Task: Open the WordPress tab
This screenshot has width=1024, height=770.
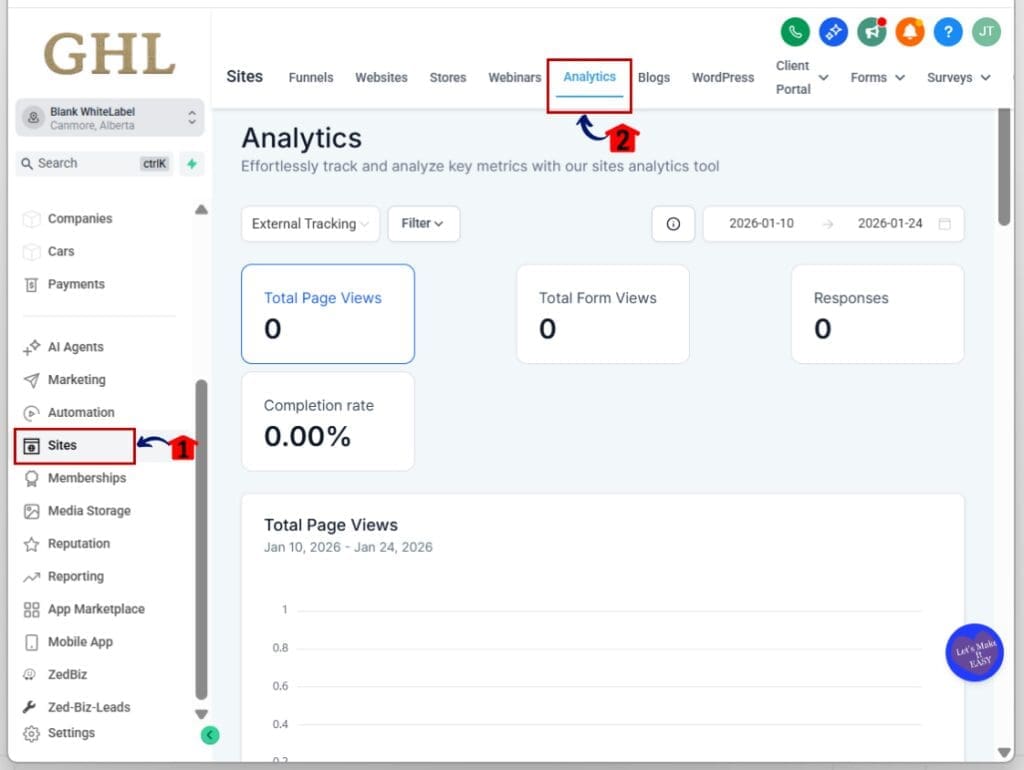Action: (x=722, y=77)
